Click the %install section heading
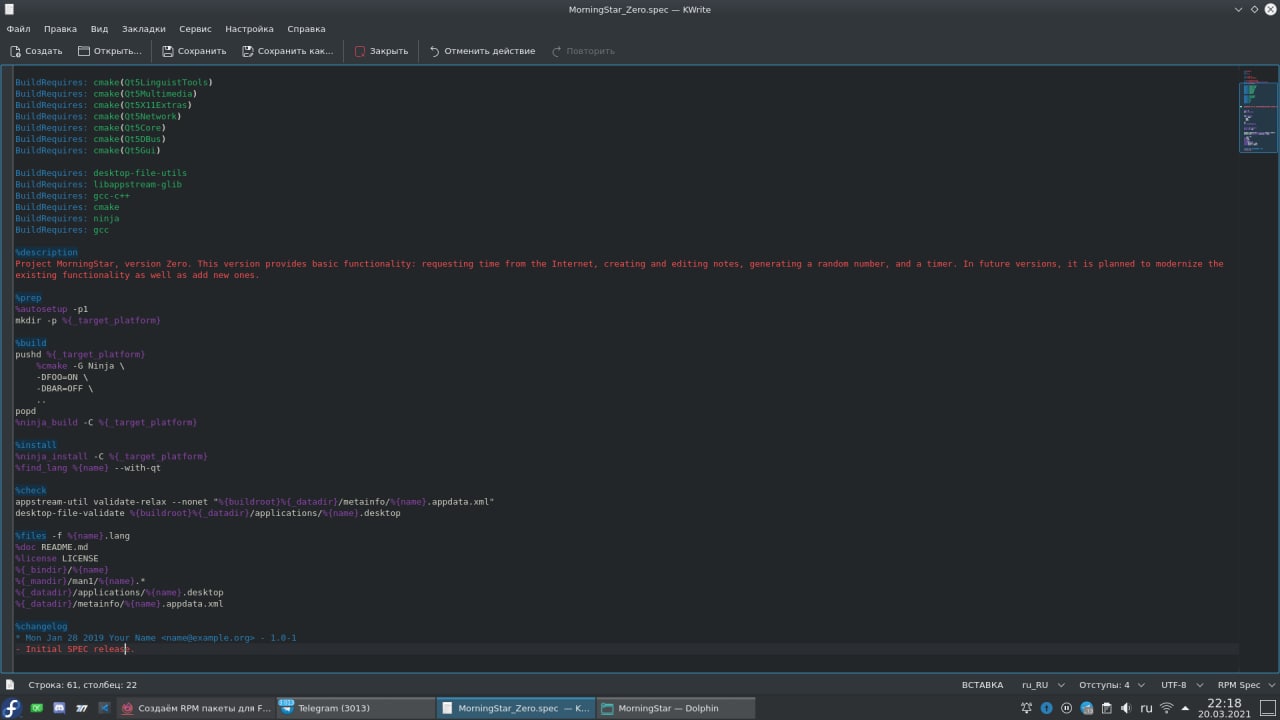 click(x=36, y=445)
